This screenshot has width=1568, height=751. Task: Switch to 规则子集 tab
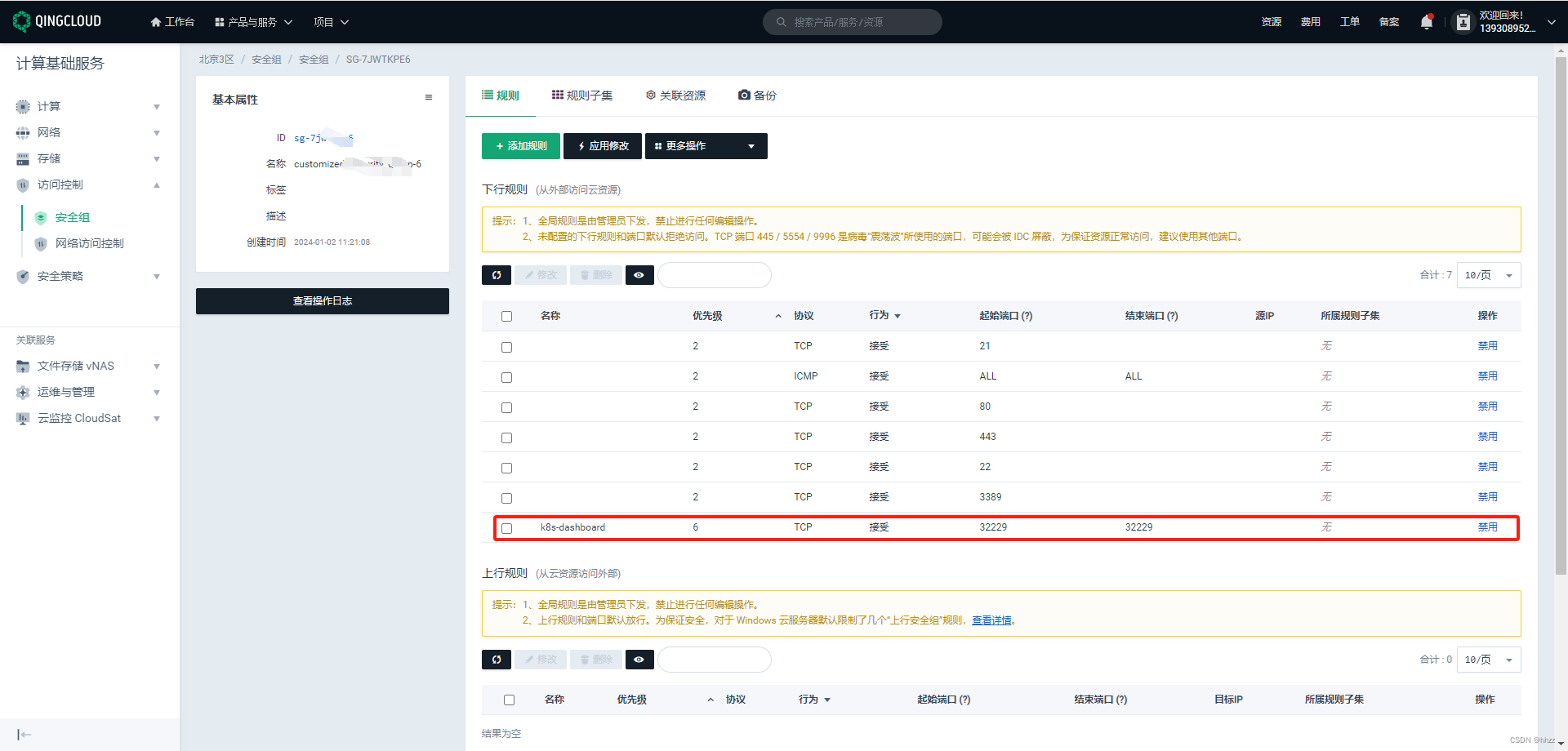pos(582,96)
